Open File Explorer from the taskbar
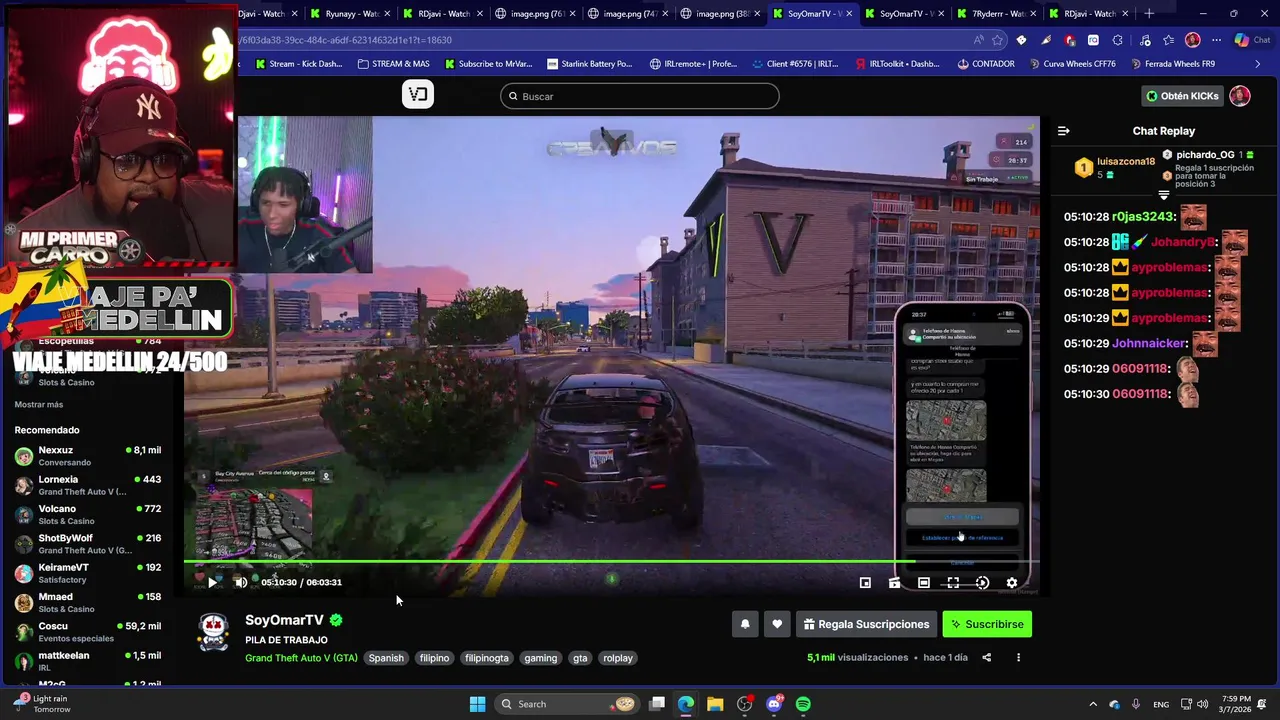 click(715, 704)
